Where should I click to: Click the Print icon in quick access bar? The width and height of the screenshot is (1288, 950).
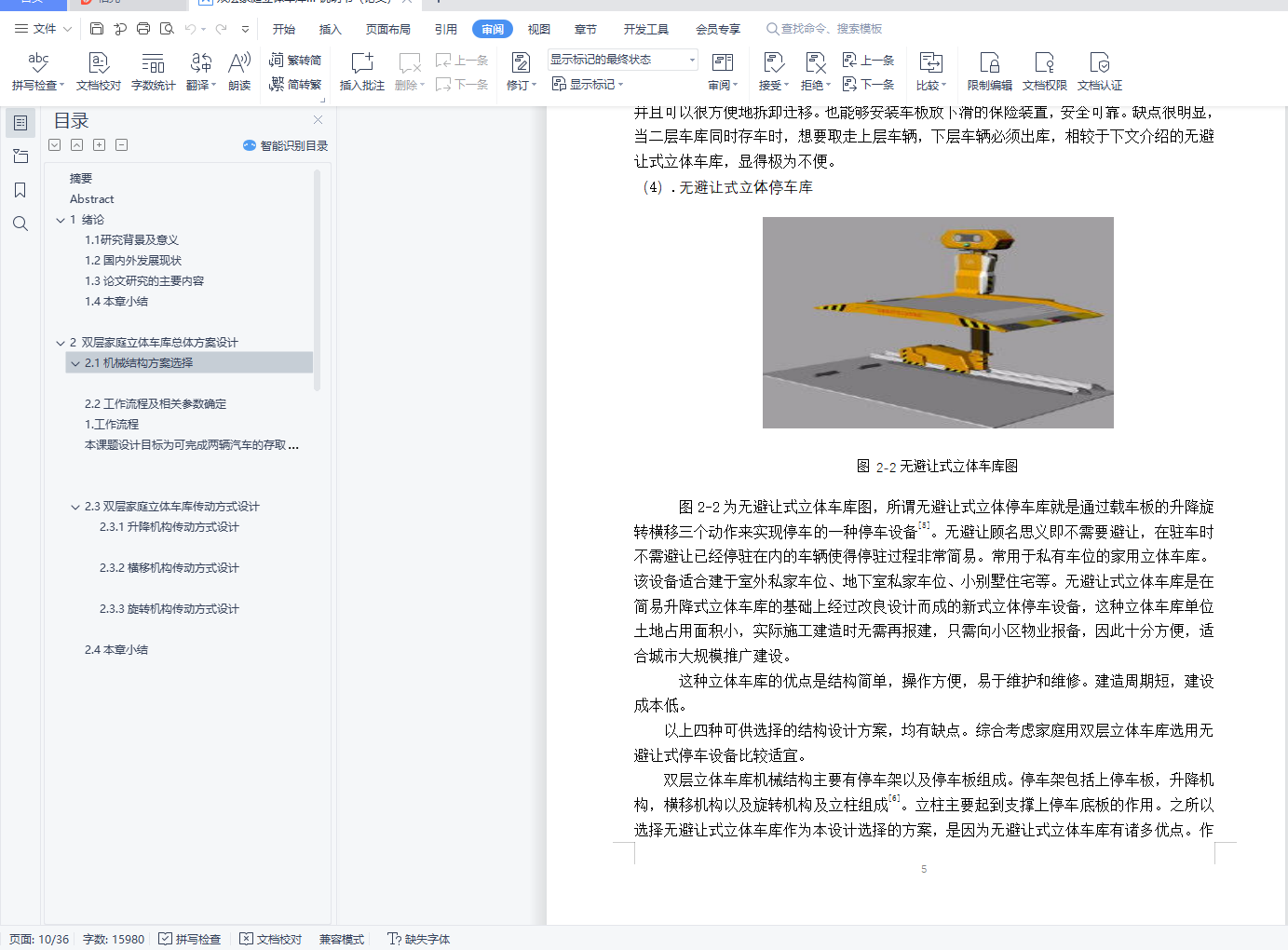(x=143, y=29)
